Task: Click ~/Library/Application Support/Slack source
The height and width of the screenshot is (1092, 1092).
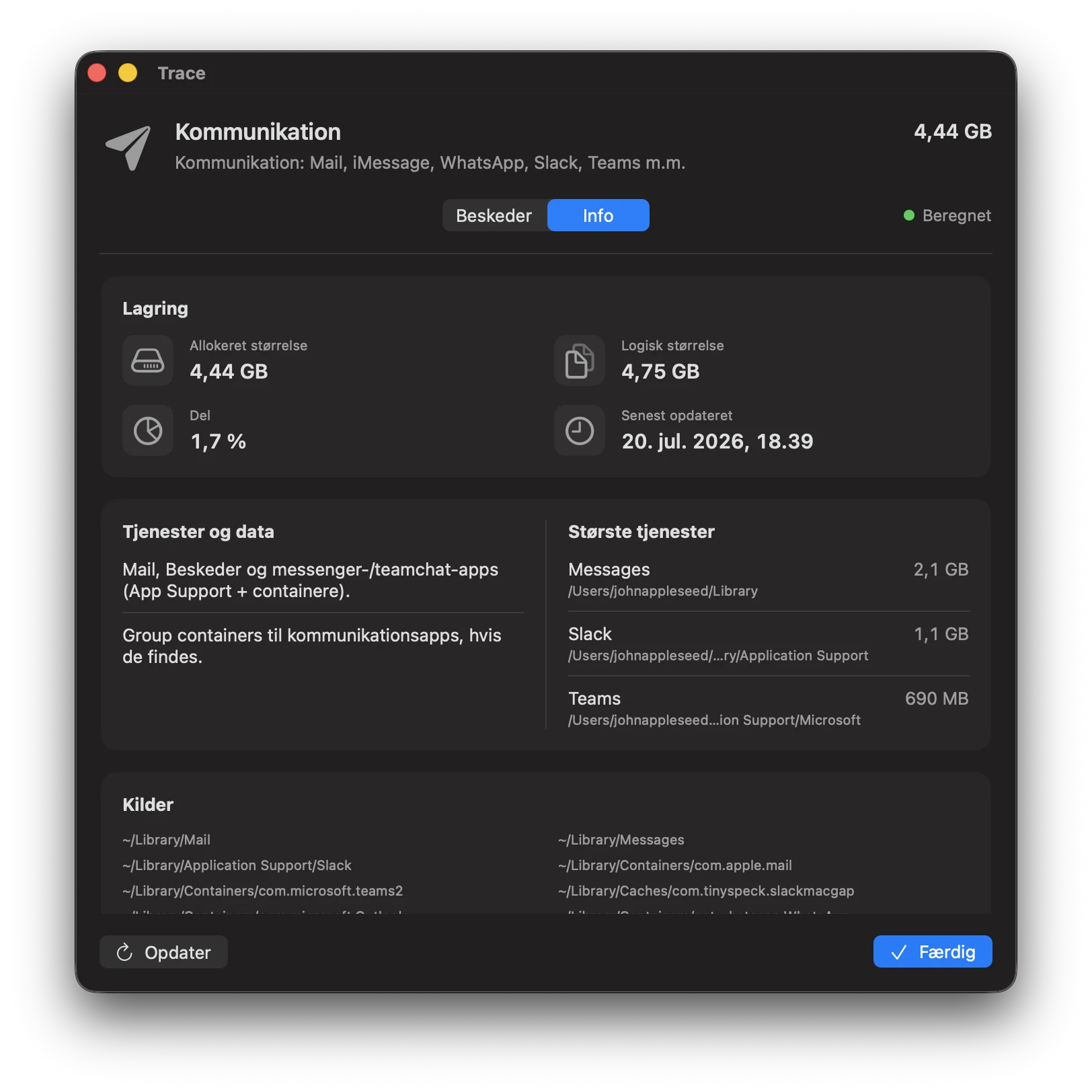Action: [237, 865]
